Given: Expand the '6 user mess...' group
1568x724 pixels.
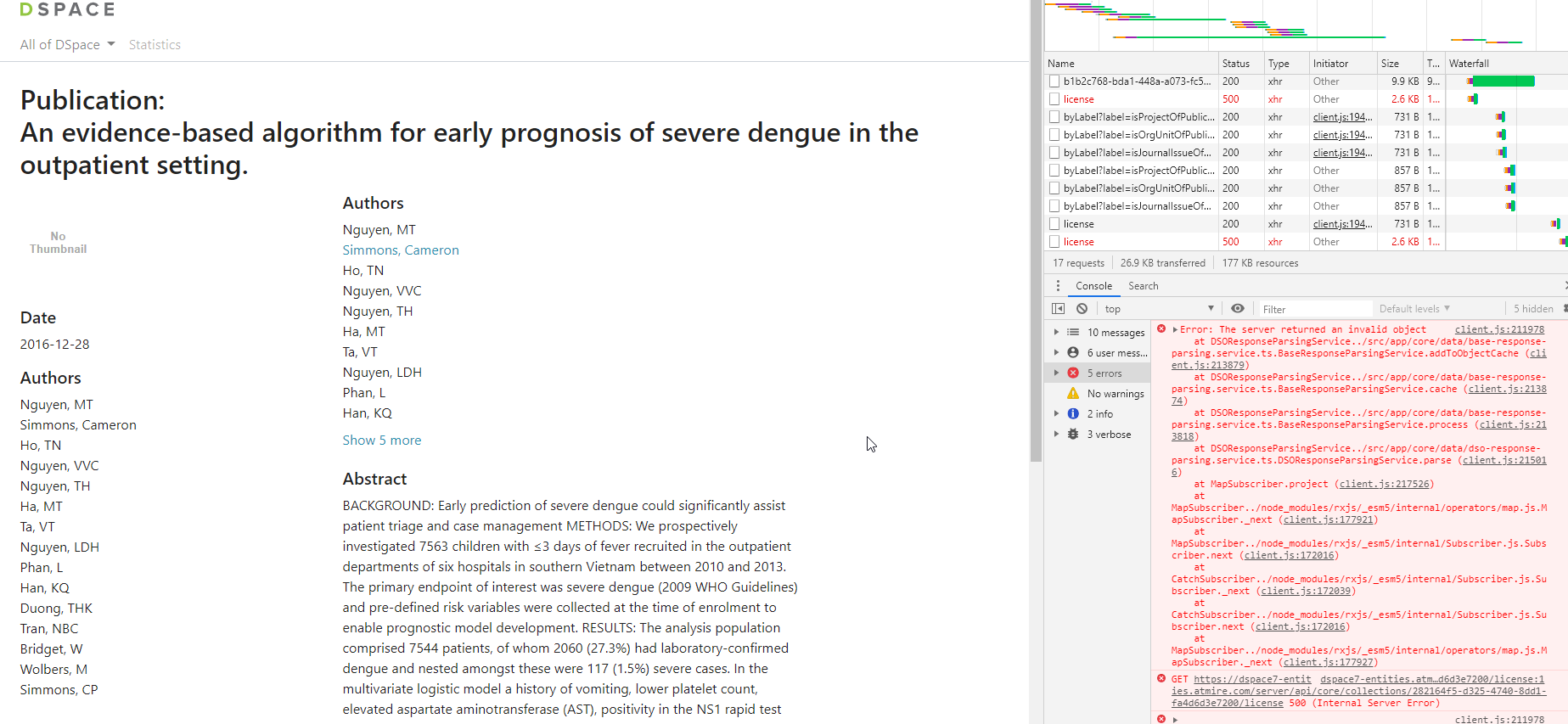Looking at the screenshot, I should point(1056,353).
